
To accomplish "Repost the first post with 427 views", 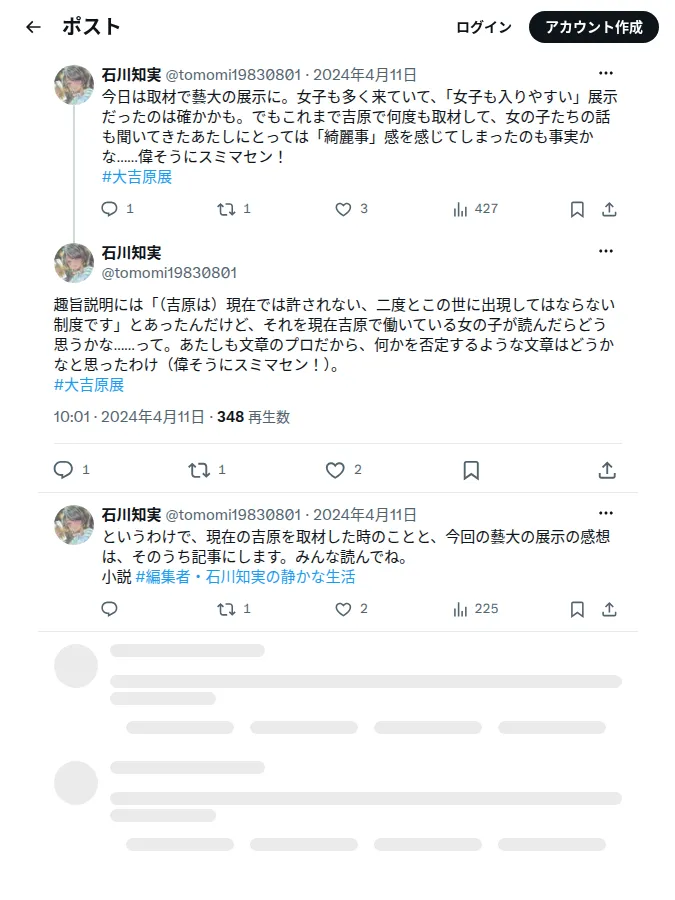I will coord(226,209).
